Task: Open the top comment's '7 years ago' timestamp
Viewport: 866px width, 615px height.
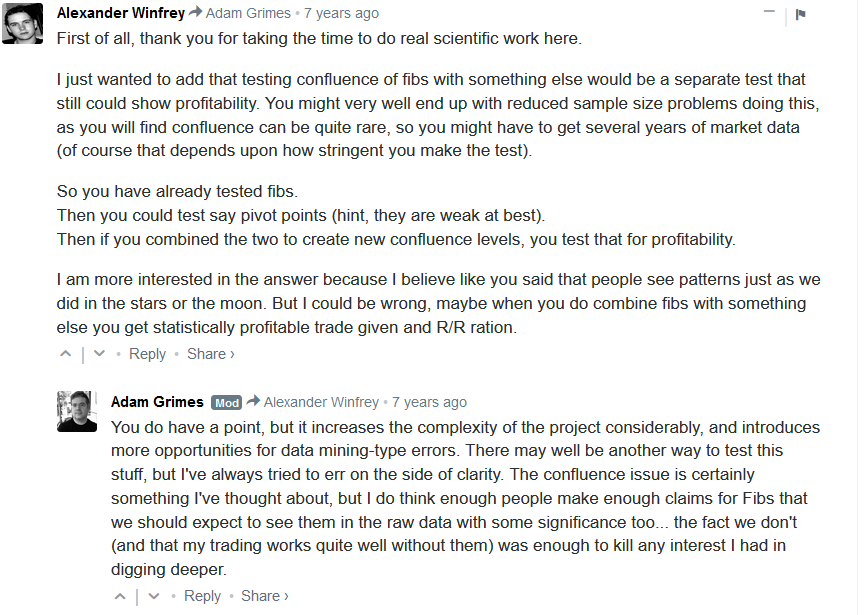Action: [x=341, y=14]
